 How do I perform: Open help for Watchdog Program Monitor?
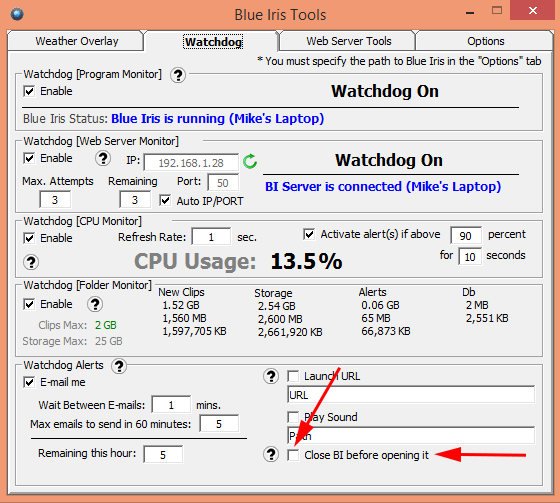point(178,75)
